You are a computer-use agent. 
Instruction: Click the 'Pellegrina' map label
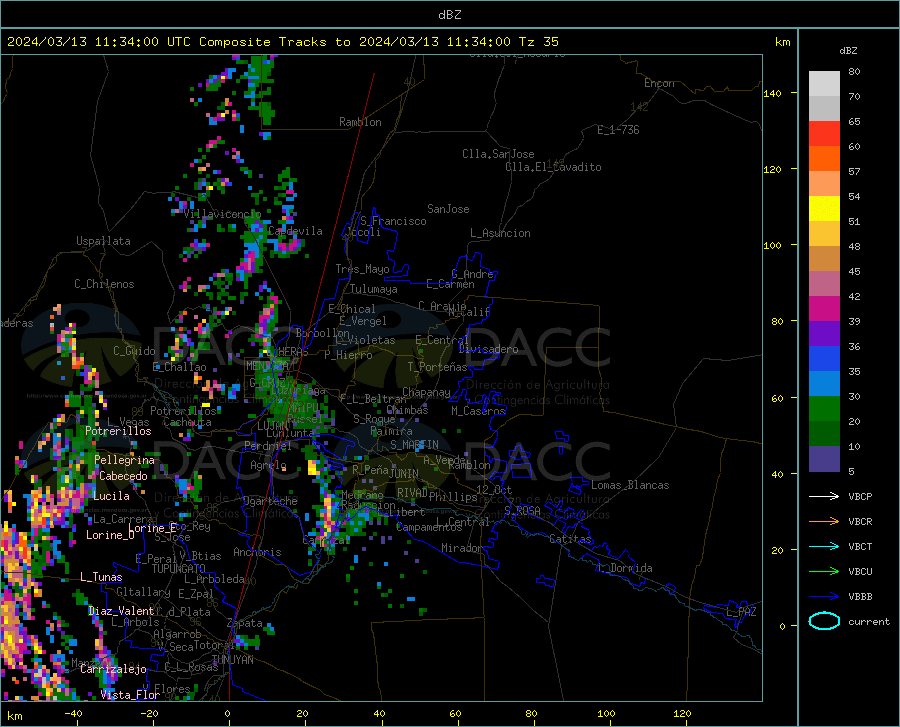[125, 460]
